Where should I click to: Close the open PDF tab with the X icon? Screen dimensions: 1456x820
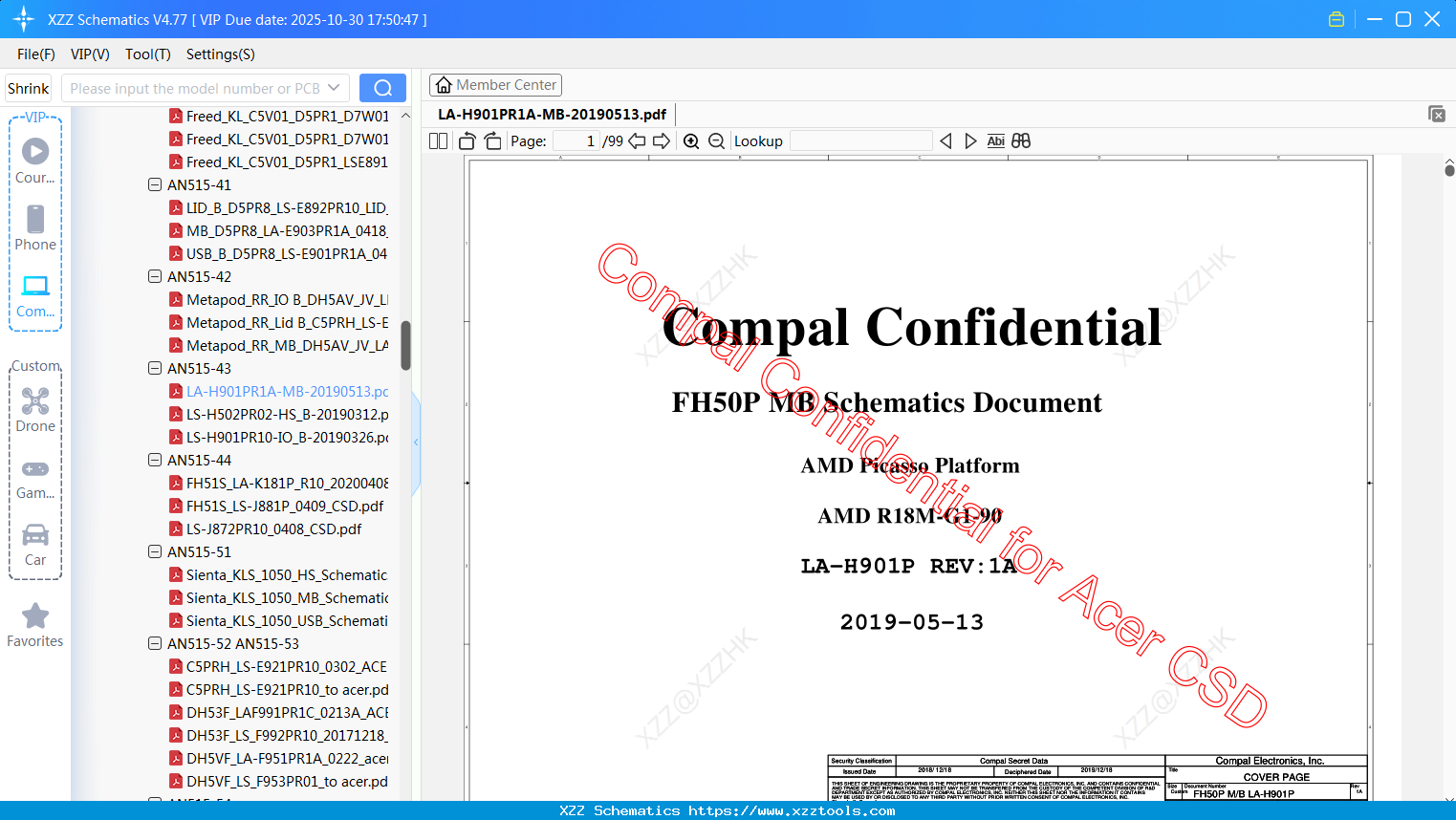coord(1437,114)
